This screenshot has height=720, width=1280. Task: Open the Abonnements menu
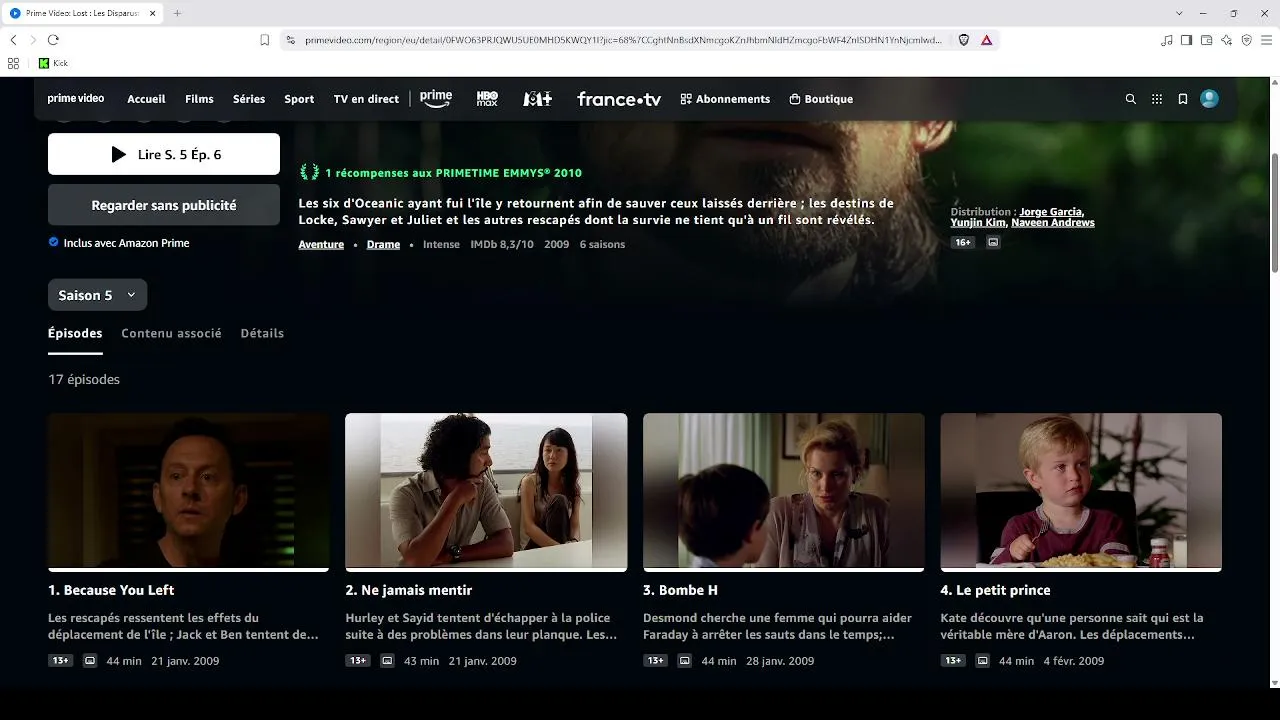pyautogui.click(x=725, y=99)
